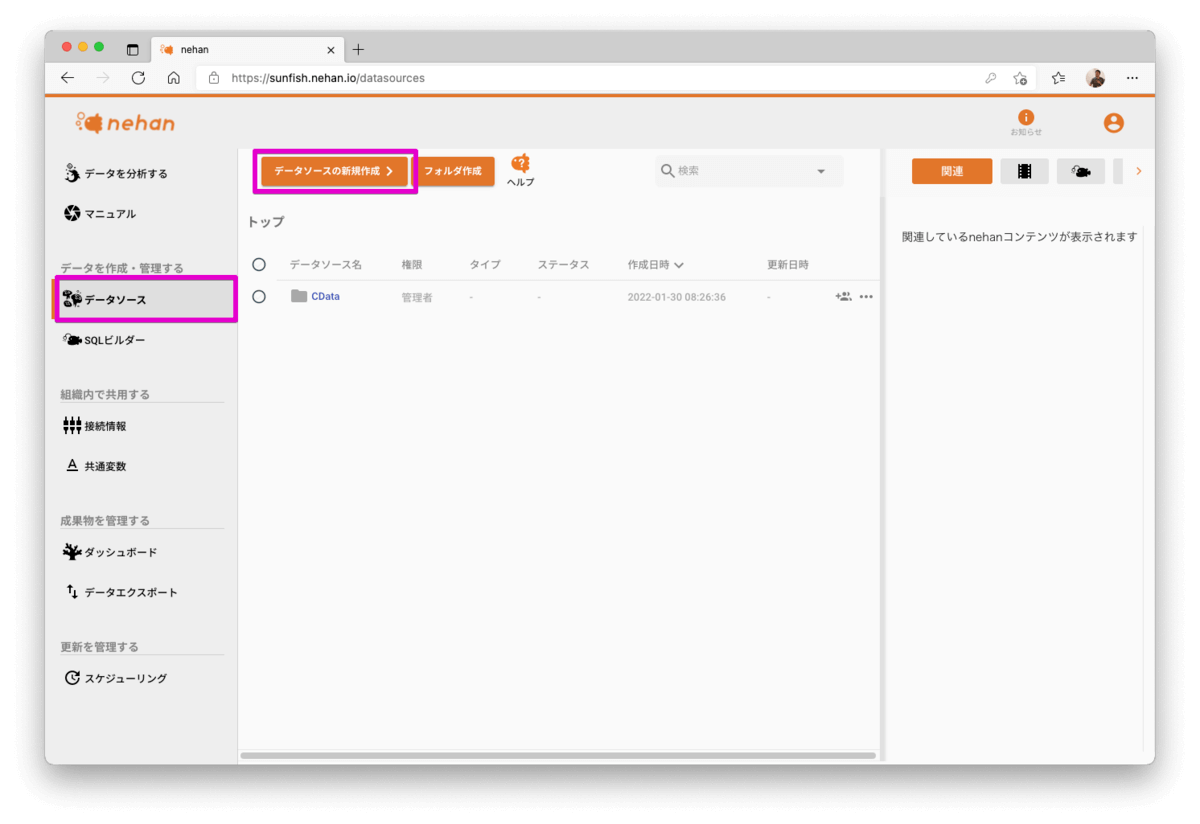Click the データソース名 column header
Screen dimensions: 1200x824
326,265
